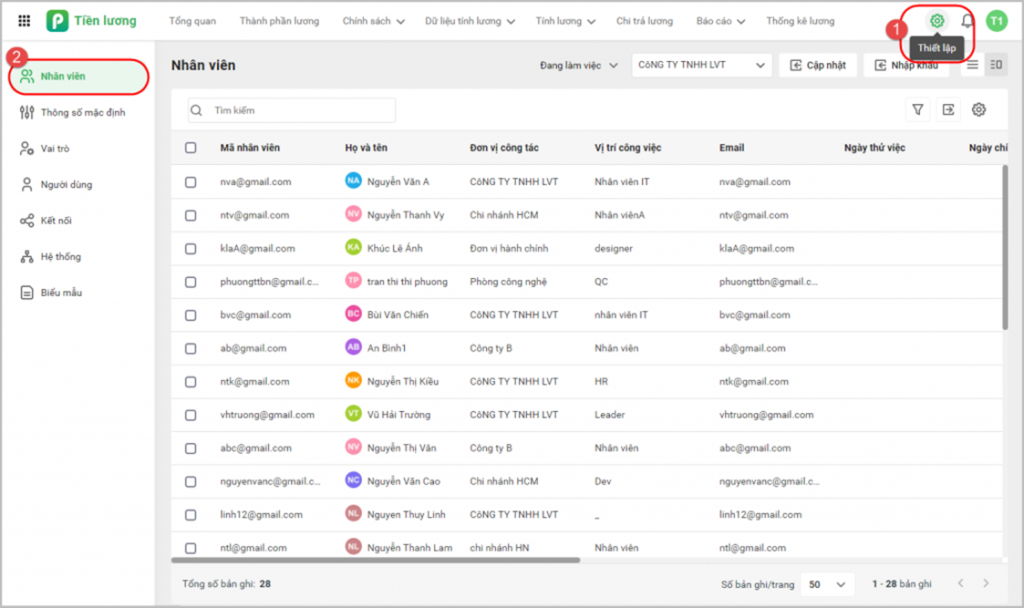
Task: Click the Cập nhật button
Action: pyautogui.click(x=817, y=65)
